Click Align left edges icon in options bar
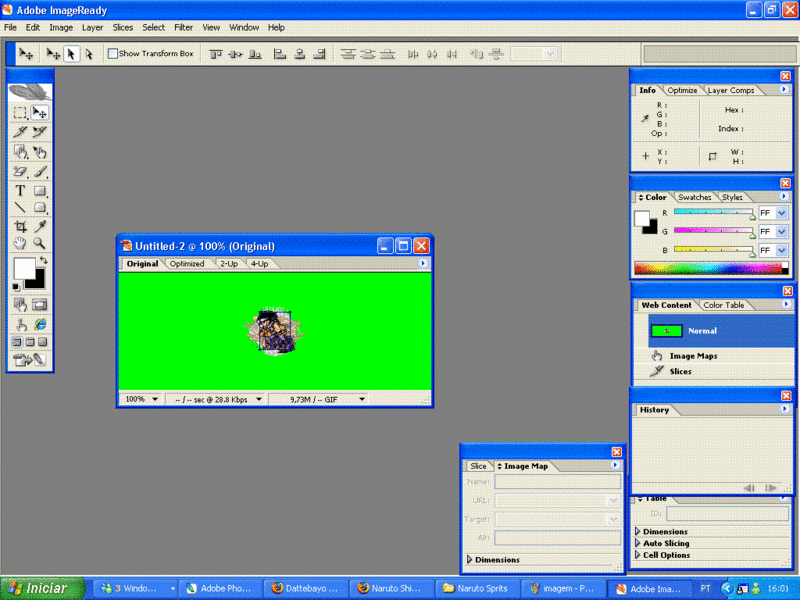This screenshot has width=800, height=600. [x=280, y=54]
